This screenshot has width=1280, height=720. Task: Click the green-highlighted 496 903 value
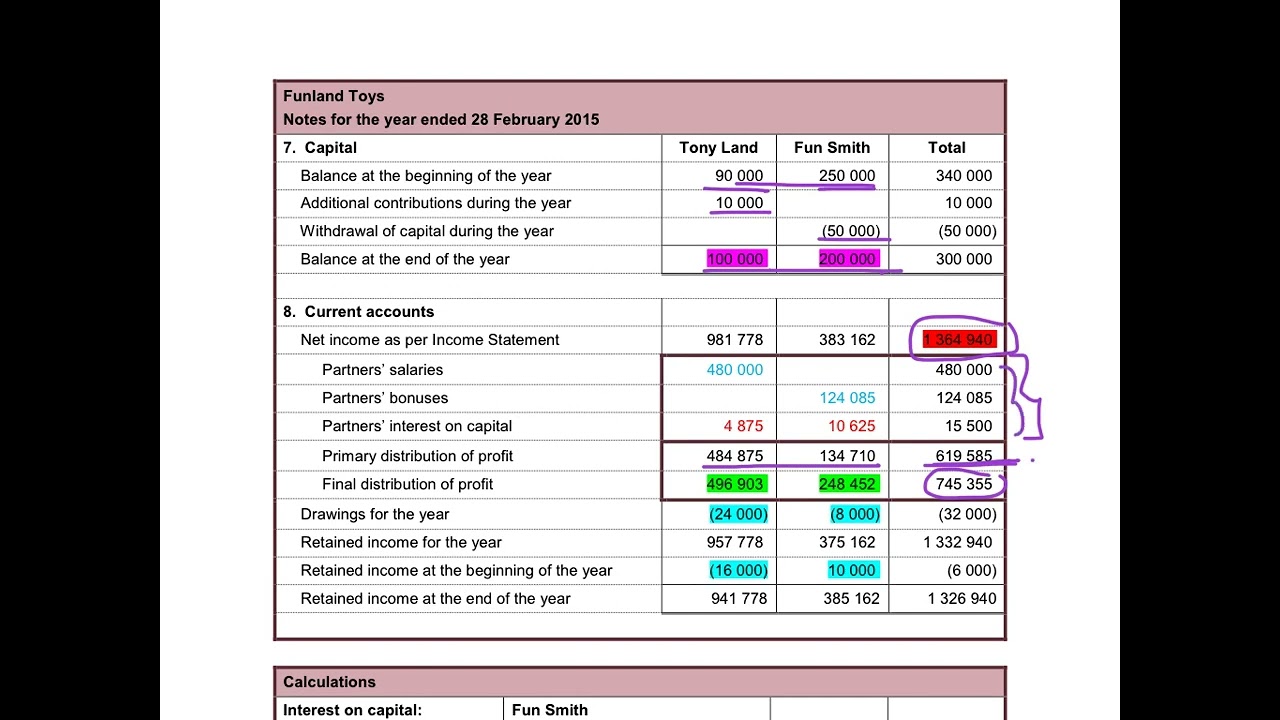coord(735,484)
